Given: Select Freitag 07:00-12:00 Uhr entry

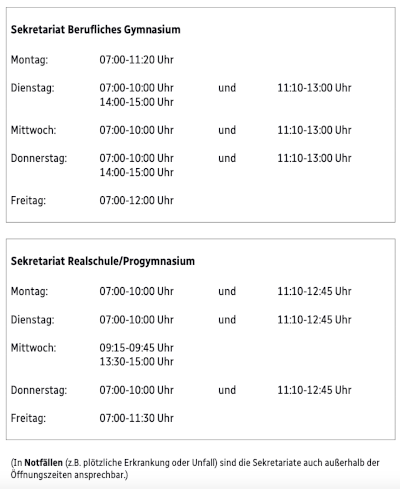Looking at the screenshot, I should [x=136, y=200].
